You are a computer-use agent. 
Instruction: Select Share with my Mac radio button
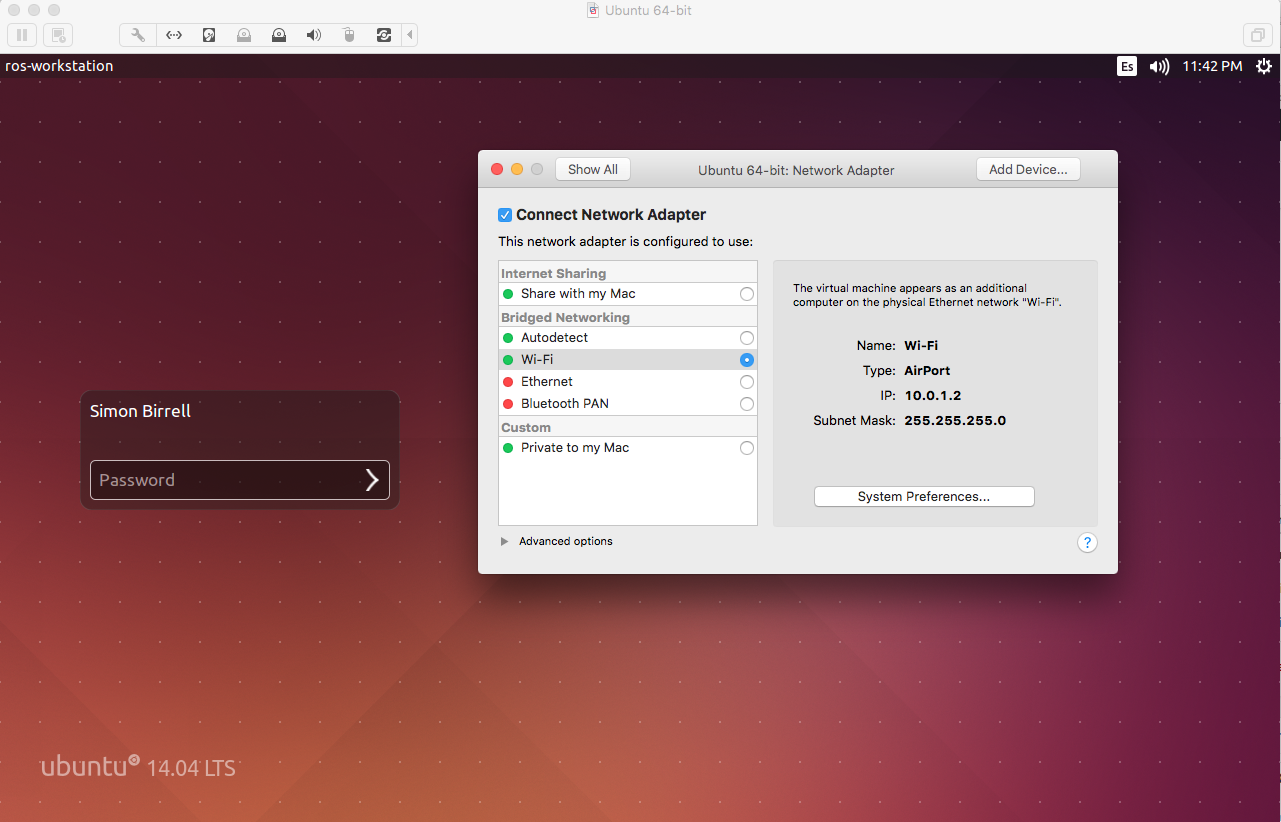click(747, 294)
